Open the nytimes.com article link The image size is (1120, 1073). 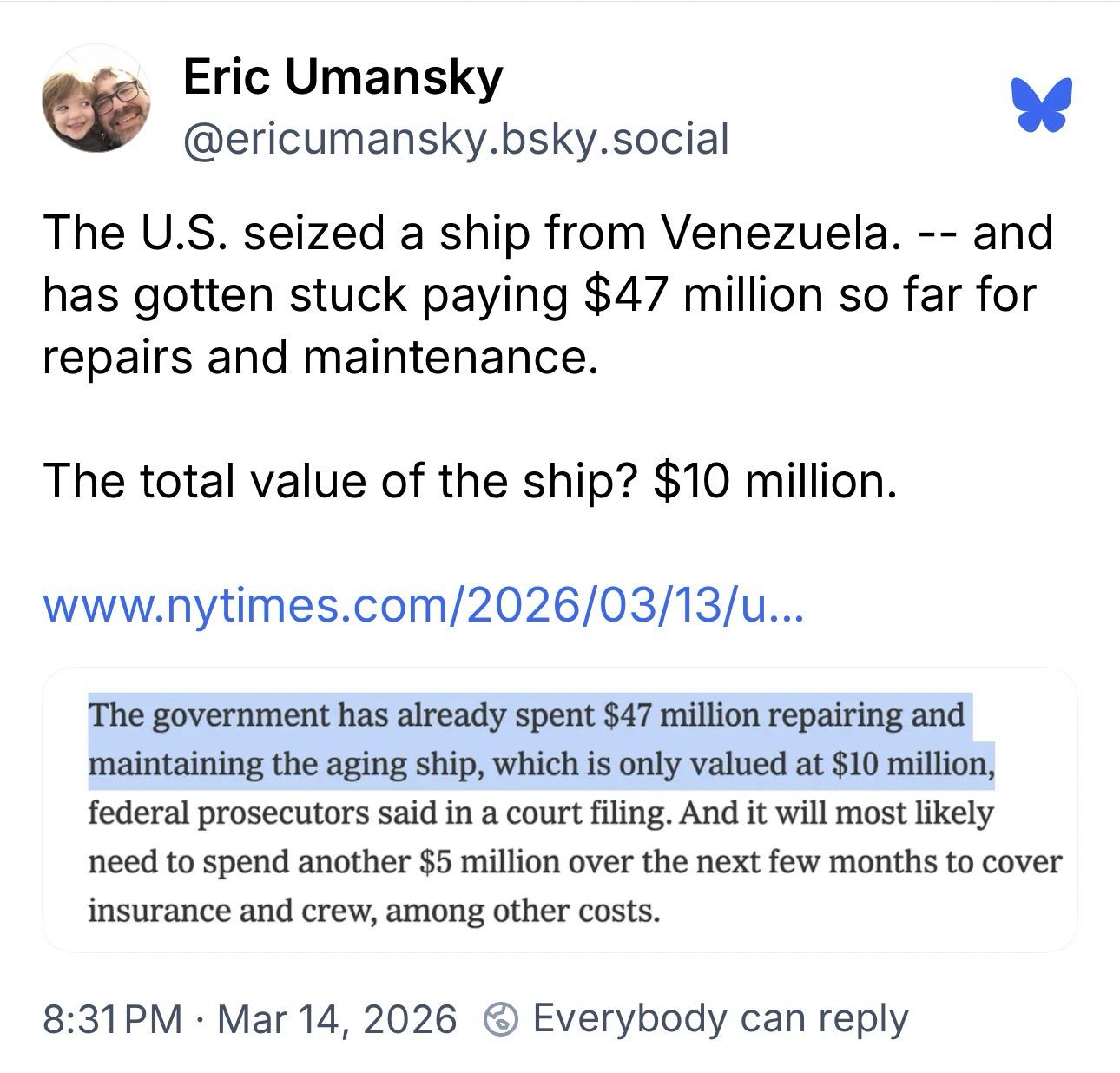(424, 605)
